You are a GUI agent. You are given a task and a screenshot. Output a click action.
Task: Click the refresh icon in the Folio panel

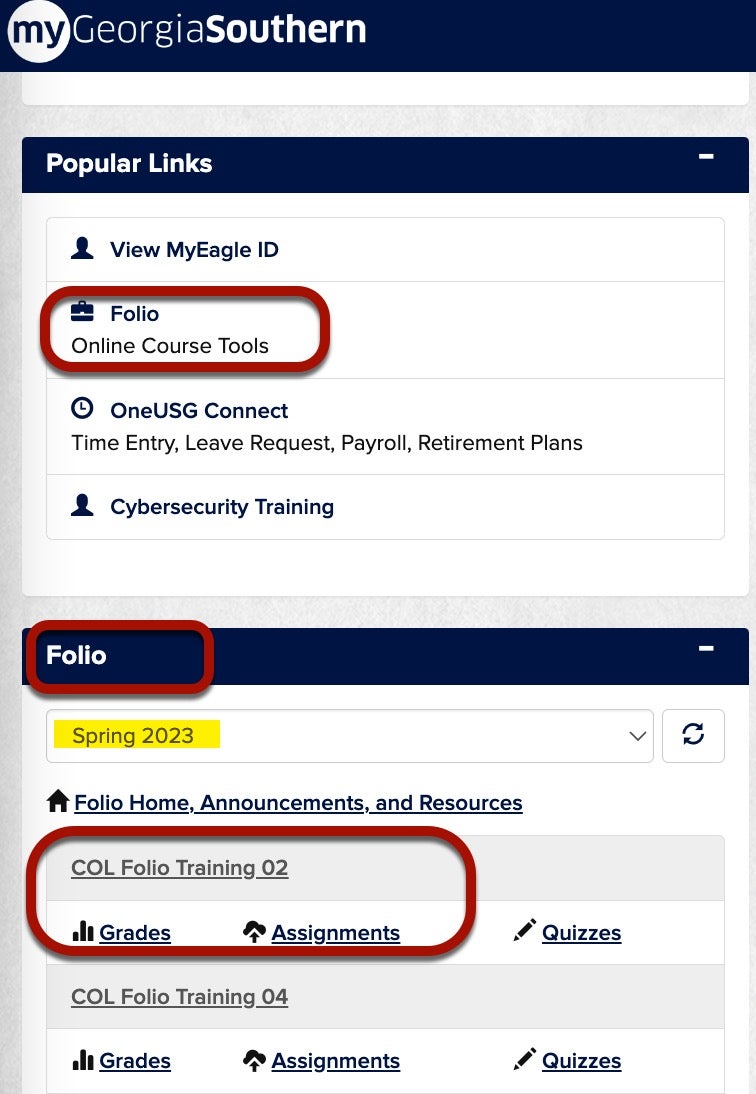click(693, 735)
